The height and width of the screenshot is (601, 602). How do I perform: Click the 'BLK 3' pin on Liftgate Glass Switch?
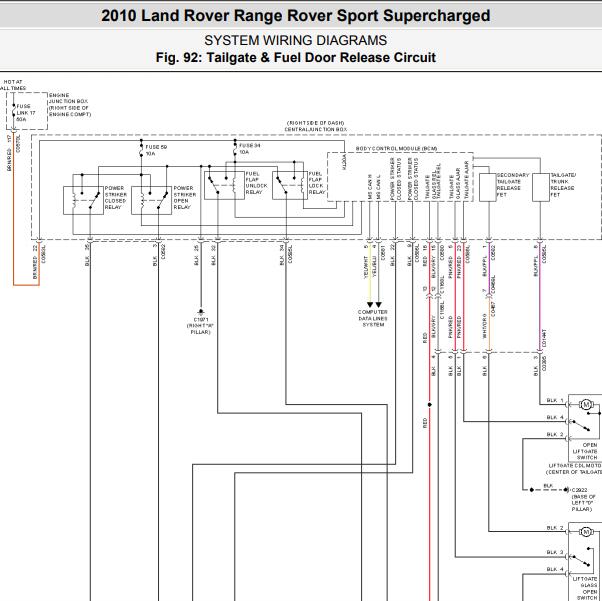pyautogui.click(x=555, y=552)
